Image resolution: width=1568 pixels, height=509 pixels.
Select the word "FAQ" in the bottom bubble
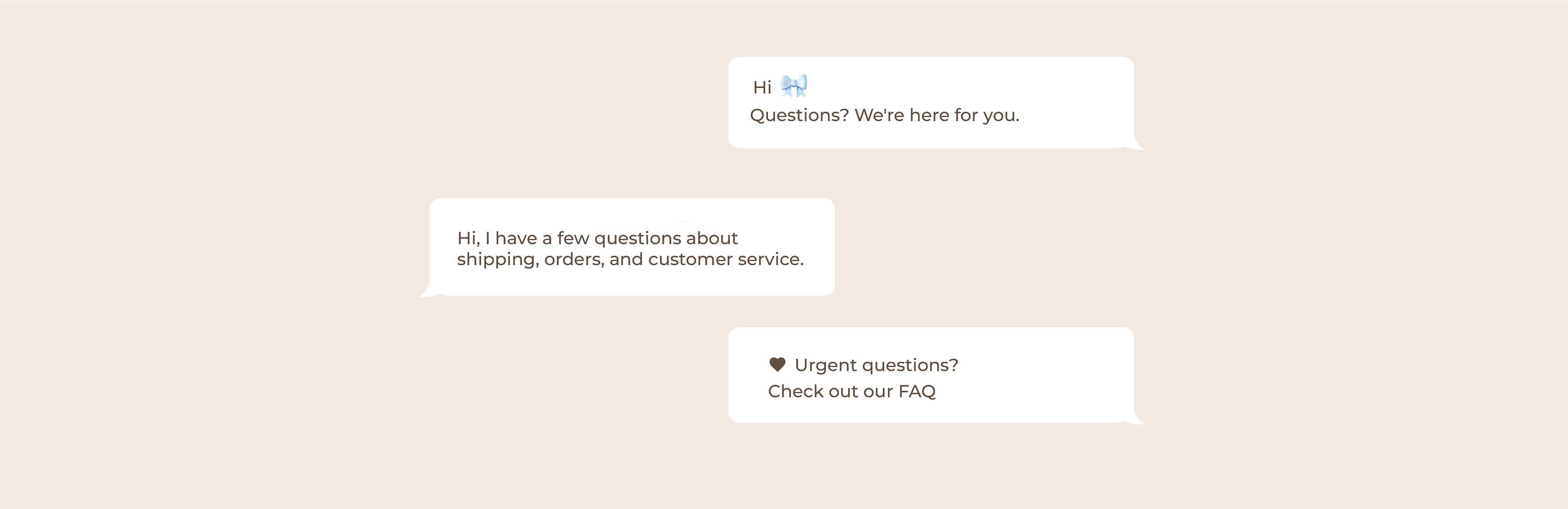coord(917,391)
